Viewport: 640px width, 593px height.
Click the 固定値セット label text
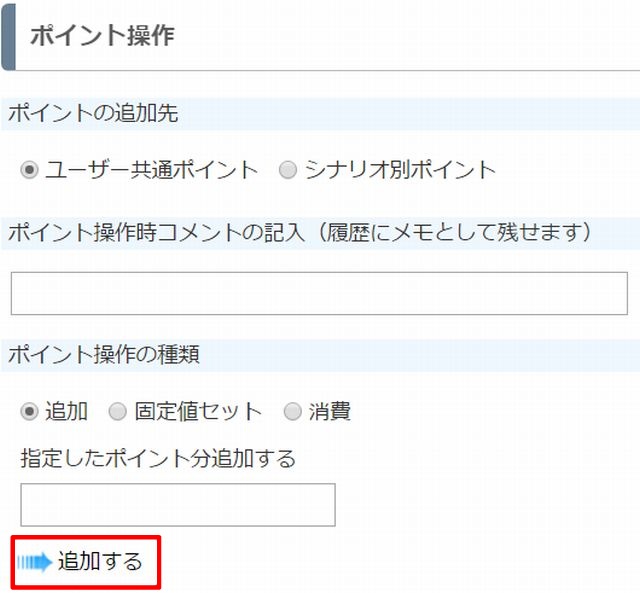click(x=198, y=411)
